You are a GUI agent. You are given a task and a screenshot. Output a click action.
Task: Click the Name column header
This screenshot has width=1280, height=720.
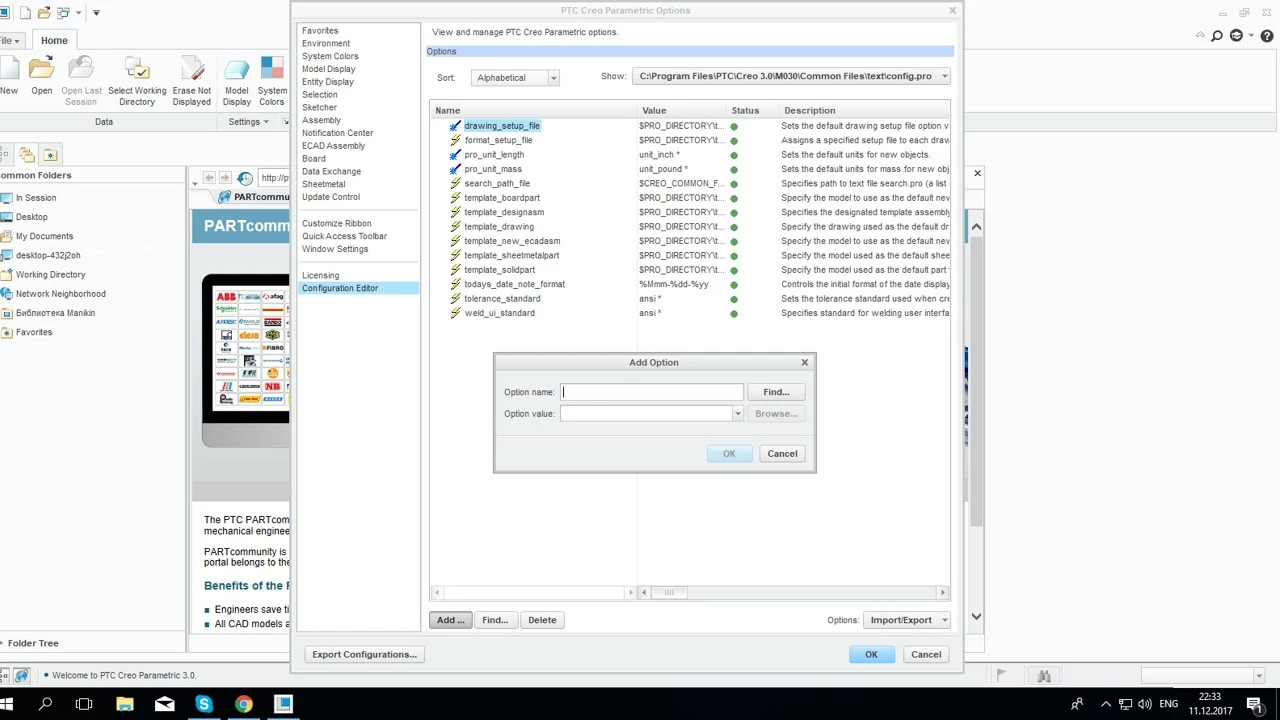pyautogui.click(x=448, y=110)
